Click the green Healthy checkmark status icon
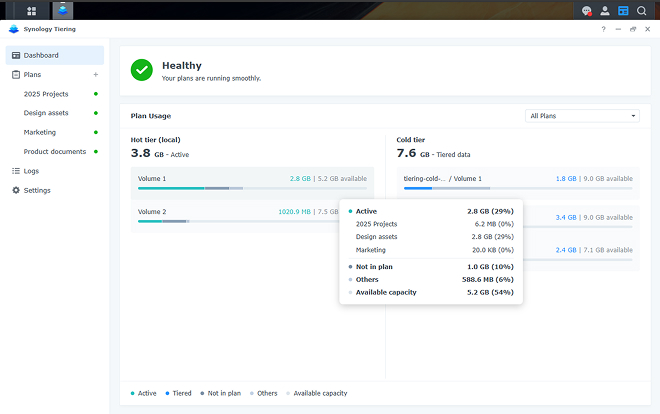The height and width of the screenshot is (414, 660). tap(142, 70)
